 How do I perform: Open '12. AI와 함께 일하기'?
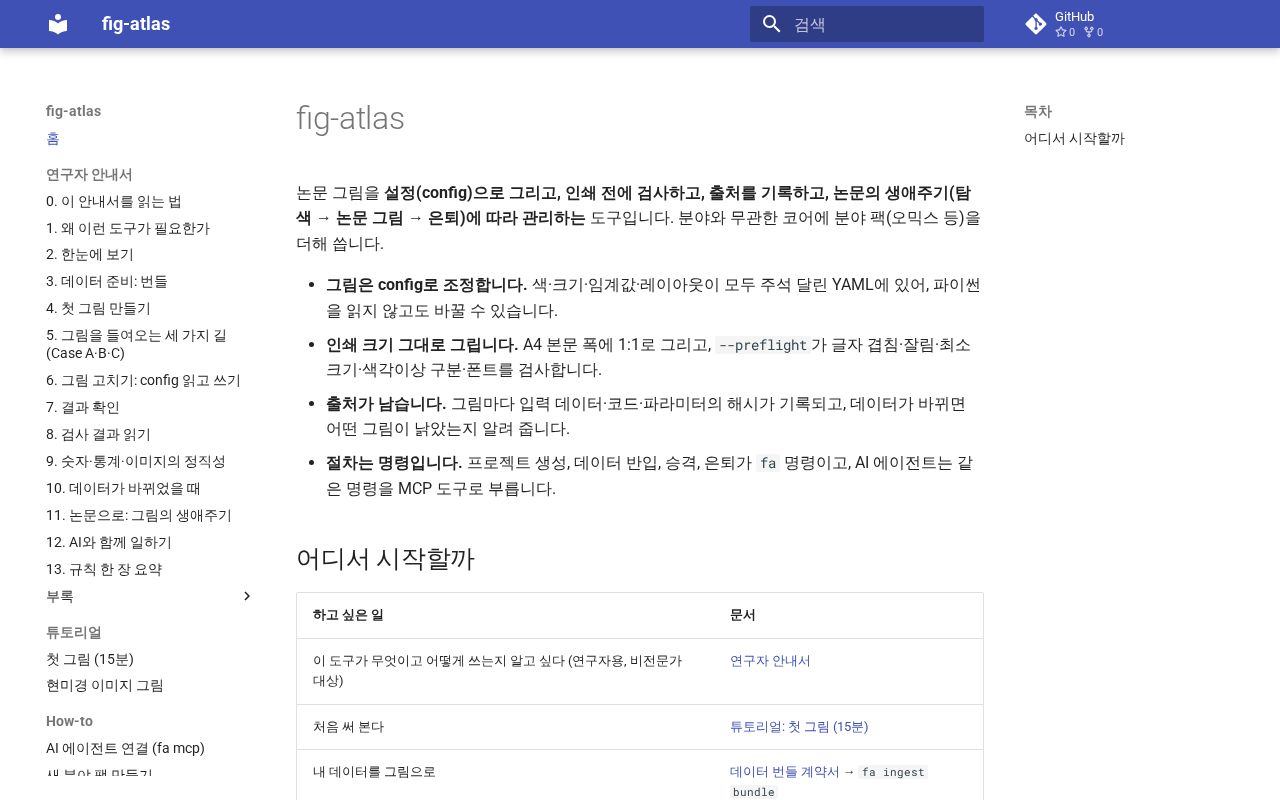109,542
